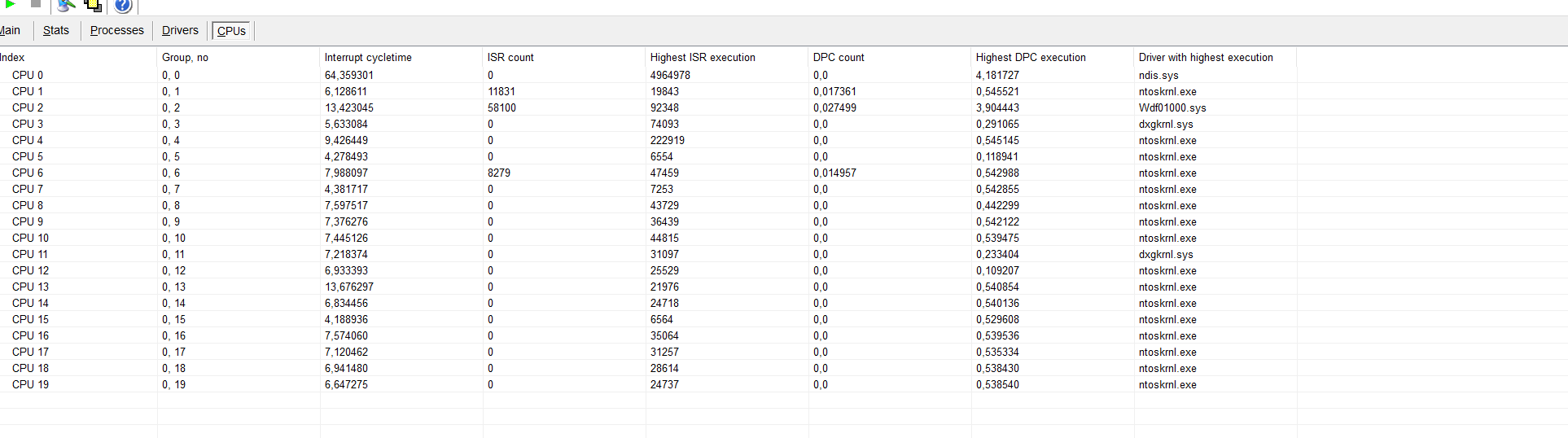Click the ISR count value 8279
The image size is (1568, 438).
(x=499, y=173)
